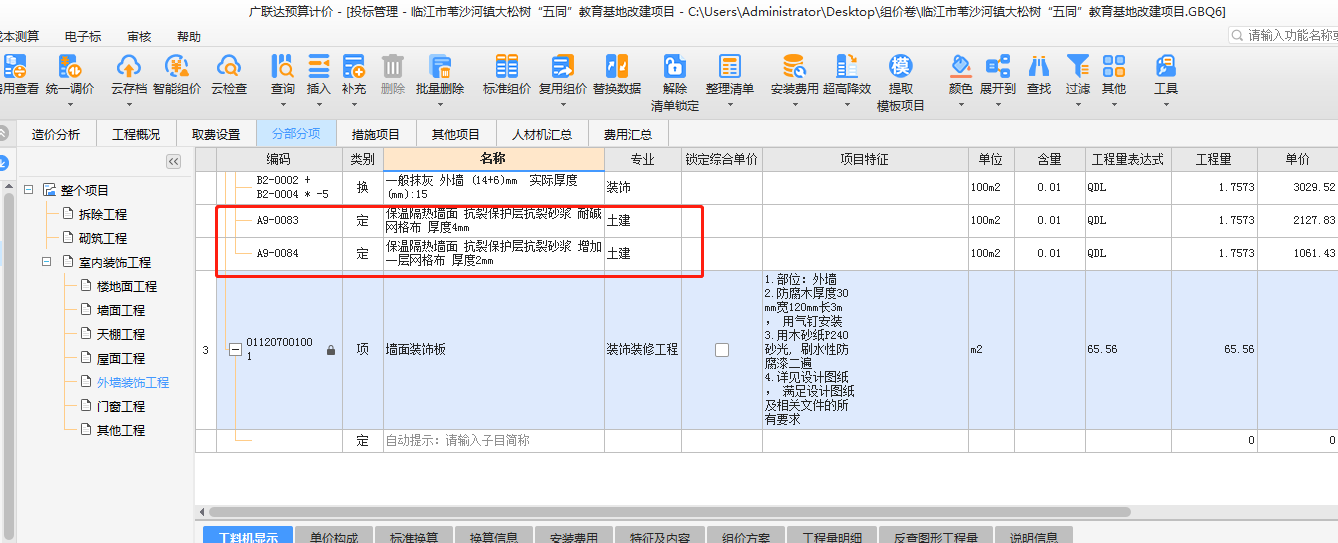Switch to 人材机汇总 tab

542,134
